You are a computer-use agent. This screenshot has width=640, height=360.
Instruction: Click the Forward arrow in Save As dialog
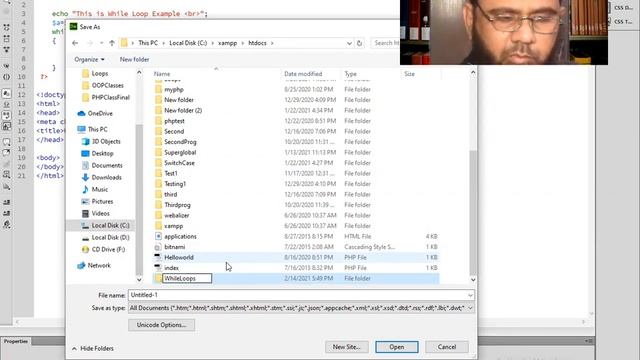(x=90, y=43)
